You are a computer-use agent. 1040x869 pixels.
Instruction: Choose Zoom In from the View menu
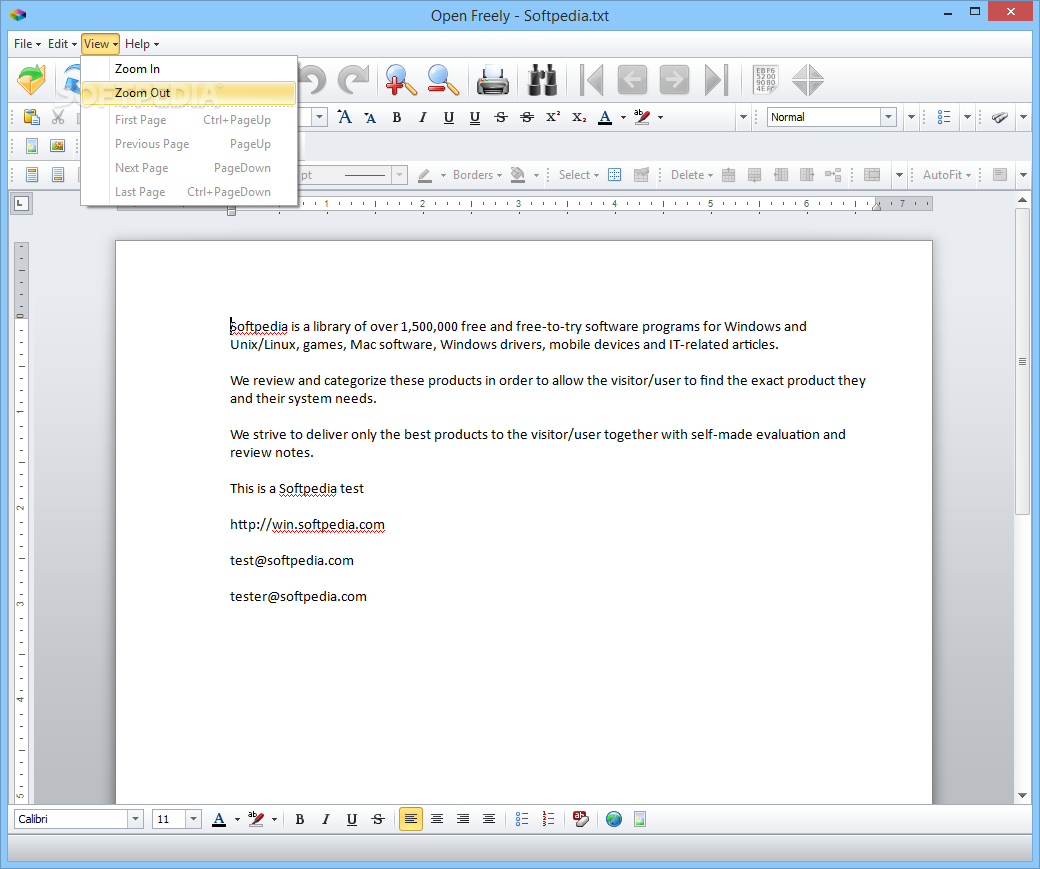point(189,69)
